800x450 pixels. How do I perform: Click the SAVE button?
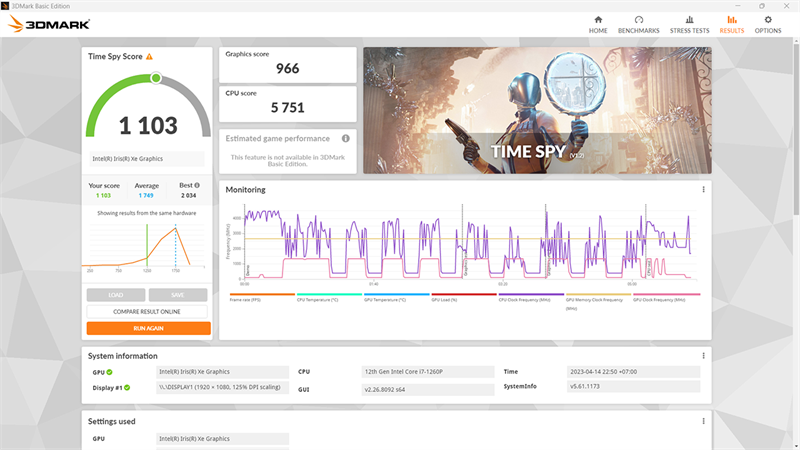178,295
